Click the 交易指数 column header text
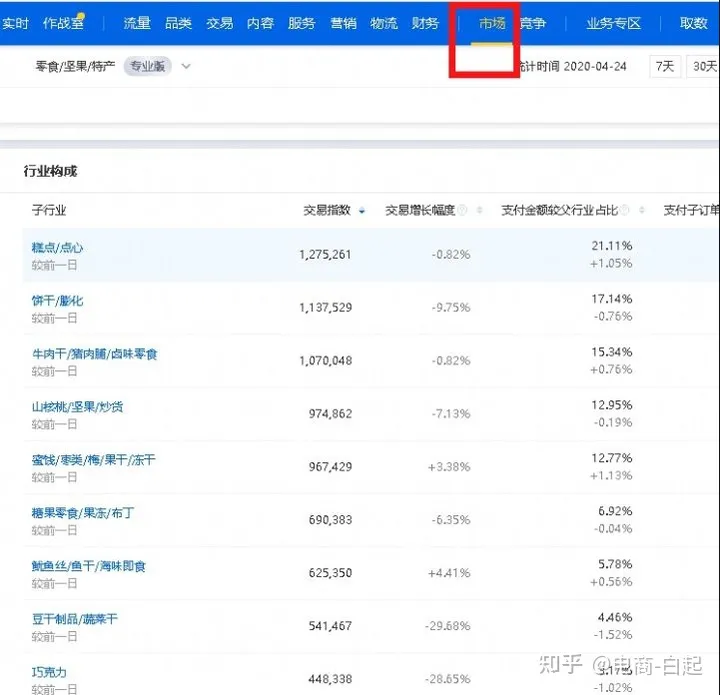This screenshot has width=720, height=695. pos(327,210)
